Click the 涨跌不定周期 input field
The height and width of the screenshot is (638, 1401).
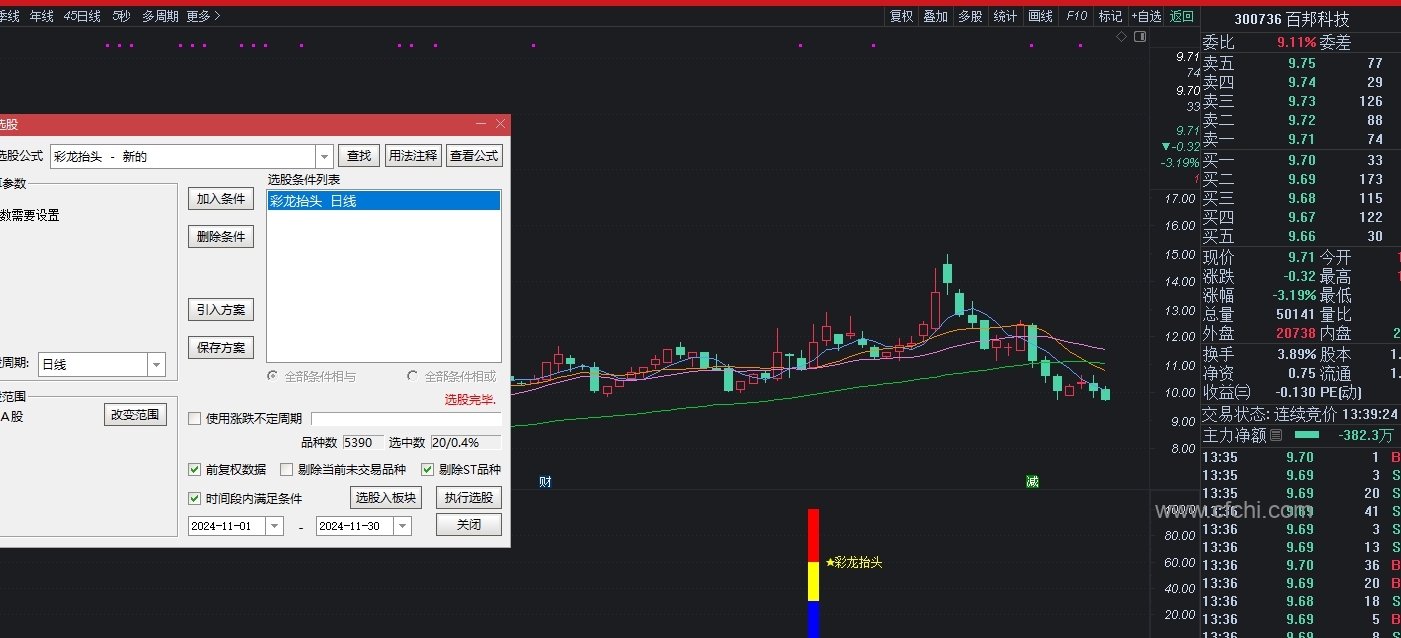[x=406, y=419]
